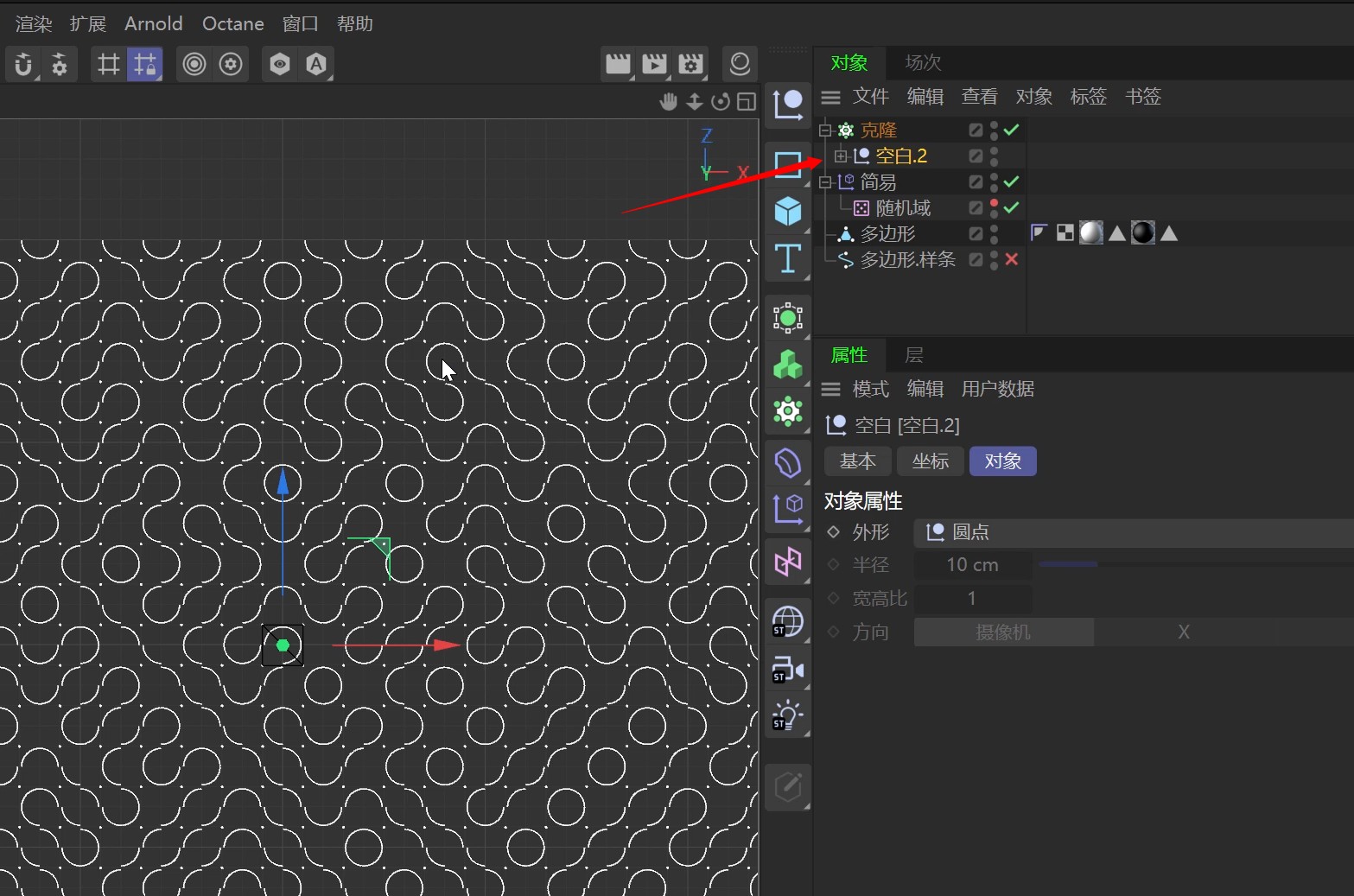This screenshot has width=1354, height=896.
Task: Switch to the 层 tab
Action: point(914,355)
